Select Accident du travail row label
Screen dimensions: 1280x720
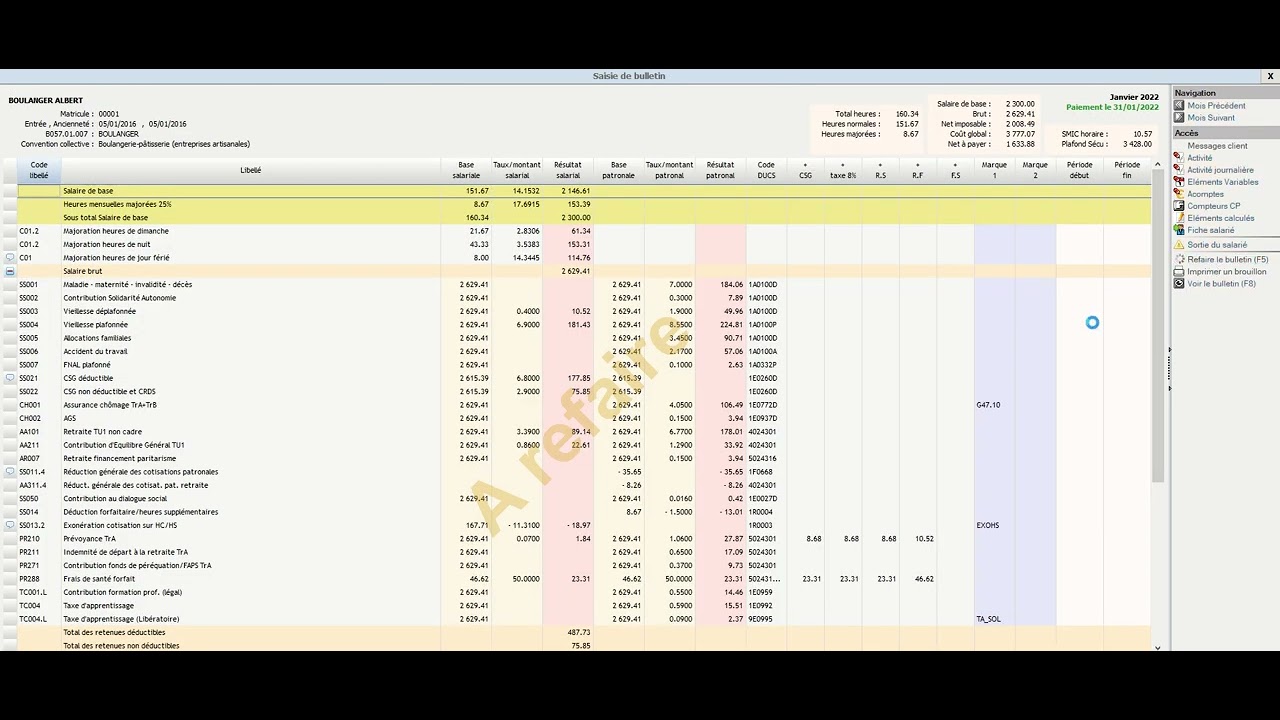point(95,352)
